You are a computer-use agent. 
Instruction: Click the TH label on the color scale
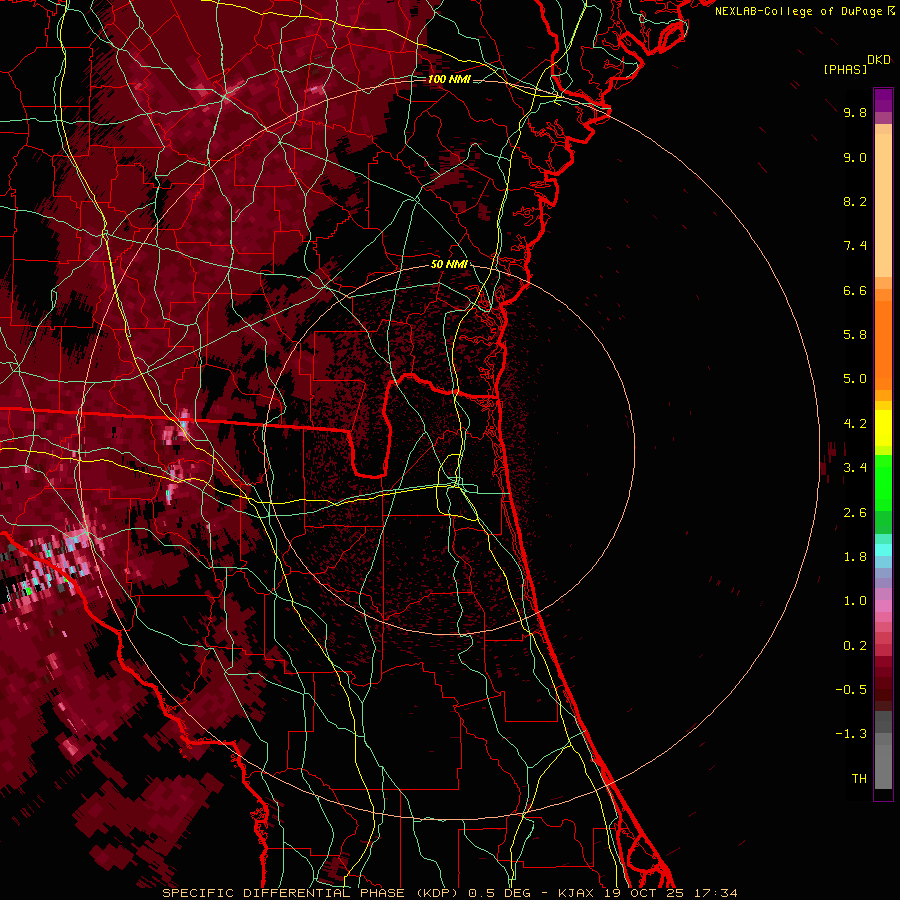click(859, 779)
